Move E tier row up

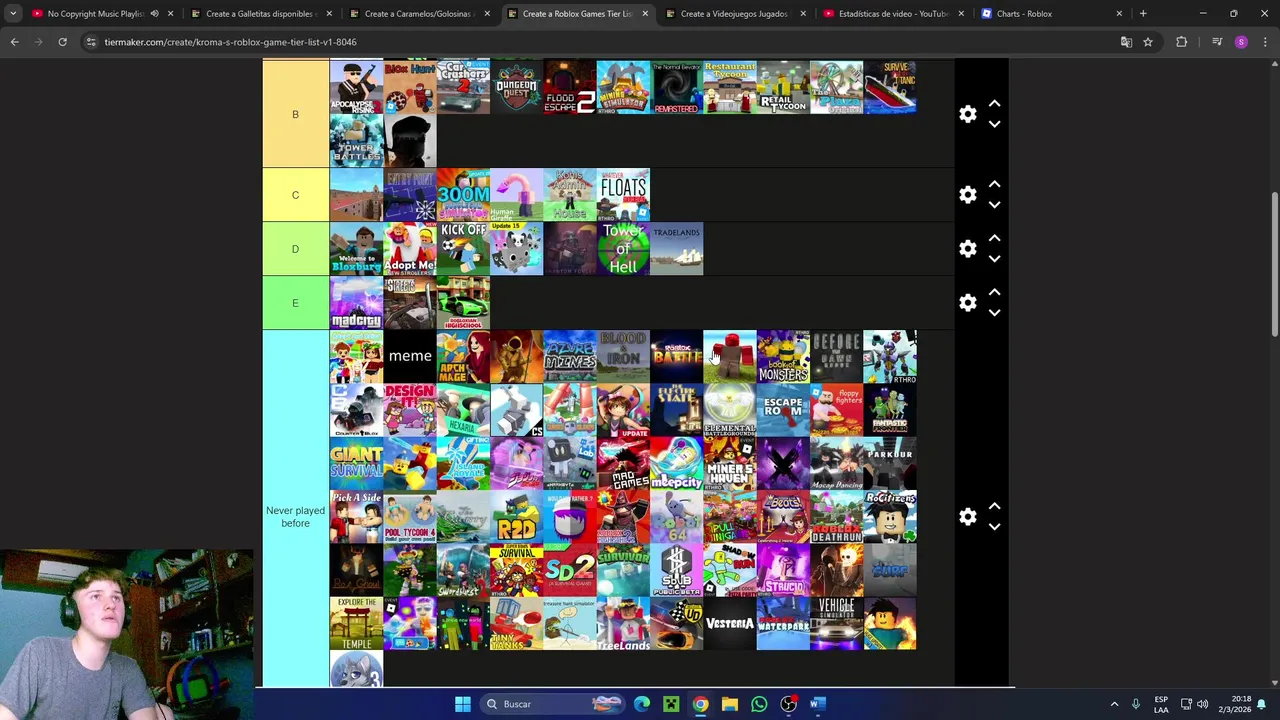(x=994, y=292)
